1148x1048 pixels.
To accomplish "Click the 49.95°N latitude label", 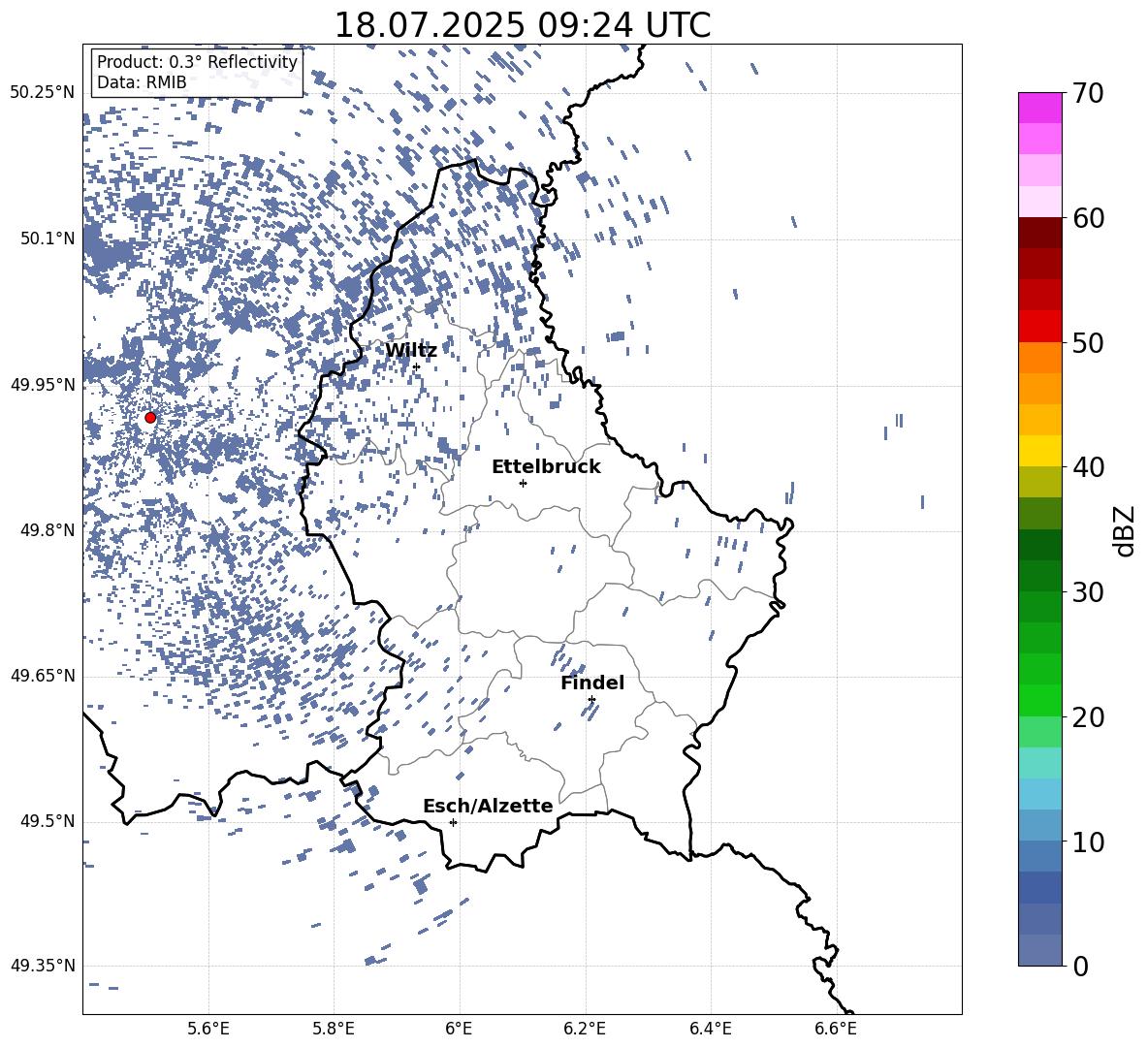I will click(43, 384).
